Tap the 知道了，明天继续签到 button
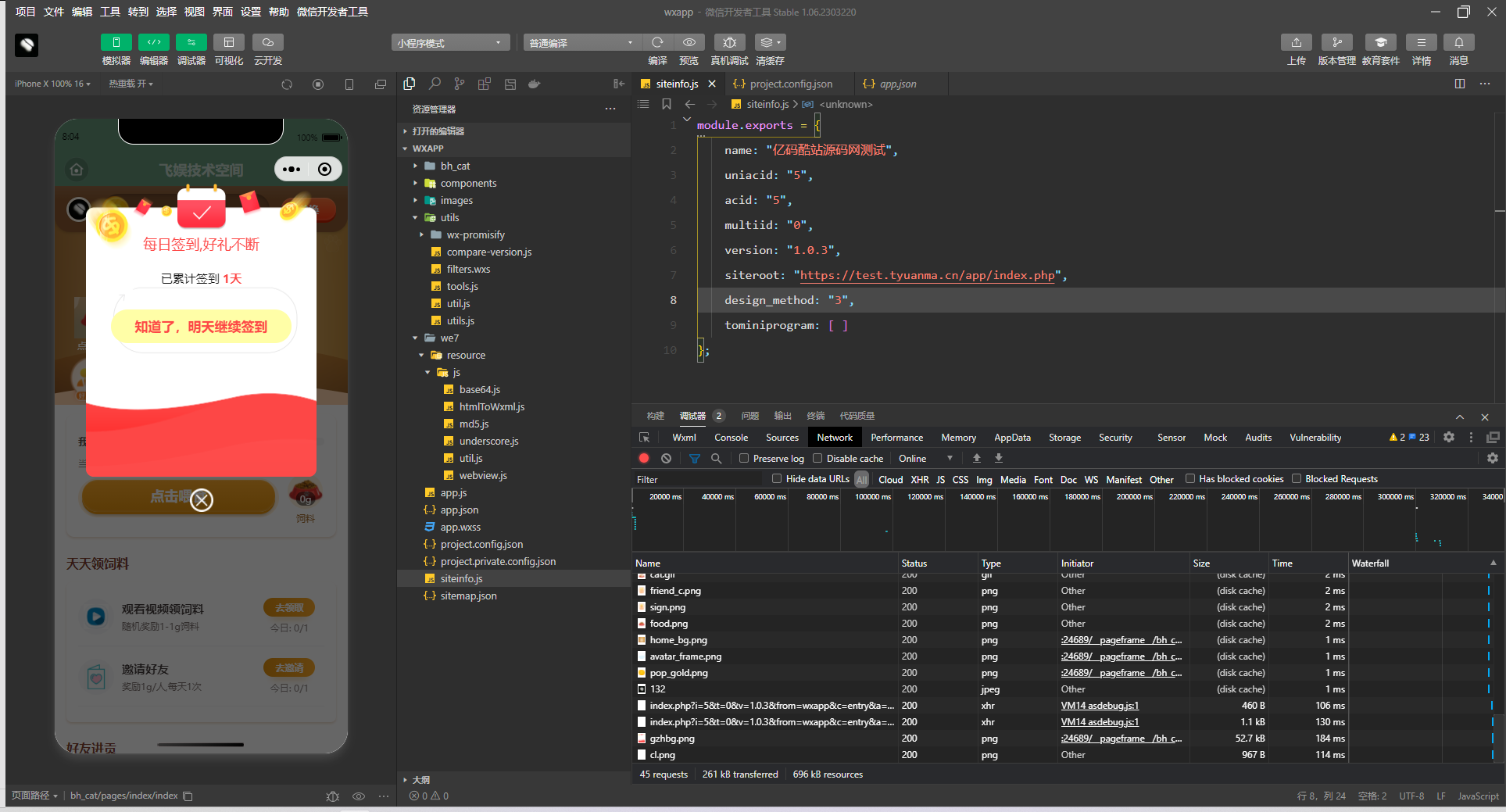Image resolution: width=1506 pixels, height=812 pixels. pos(201,327)
